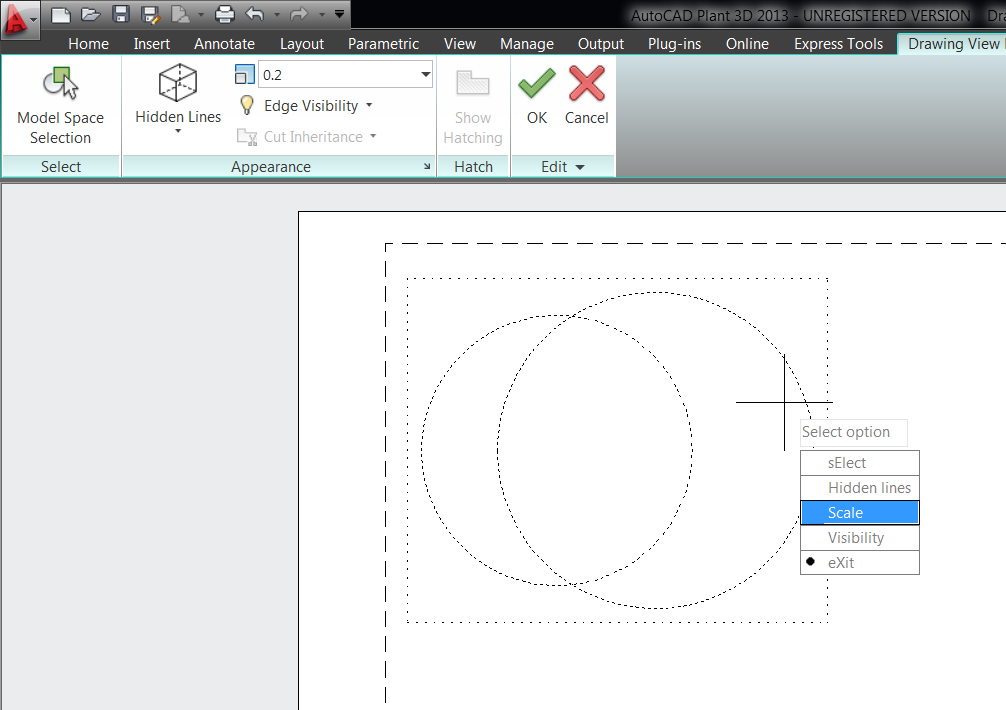The height and width of the screenshot is (710, 1006).
Task: Click the Cut Inheritance icon
Action: pos(247,137)
